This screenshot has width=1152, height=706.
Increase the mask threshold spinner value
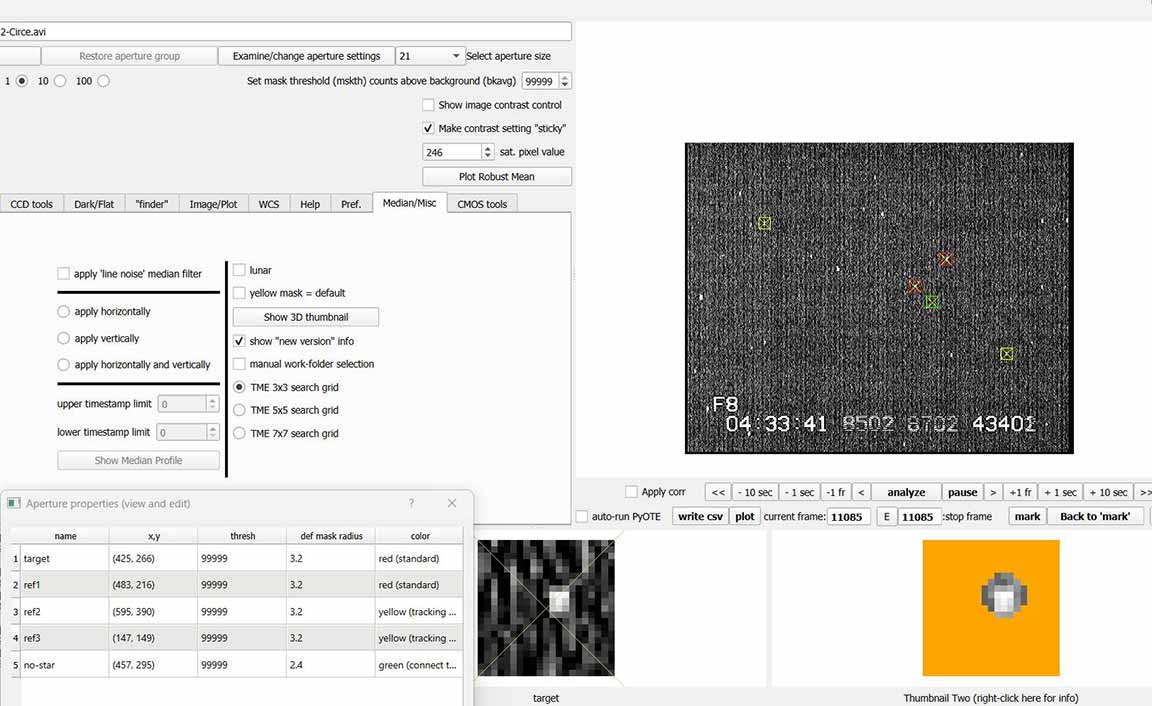click(x=565, y=77)
